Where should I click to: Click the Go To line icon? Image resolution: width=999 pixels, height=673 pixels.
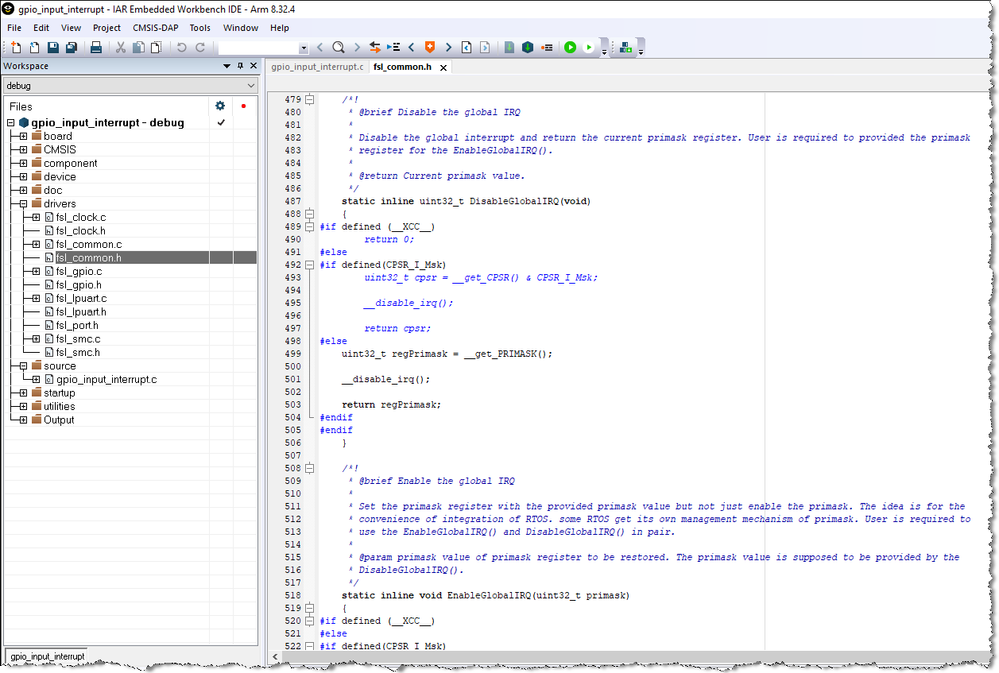tap(393, 47)
